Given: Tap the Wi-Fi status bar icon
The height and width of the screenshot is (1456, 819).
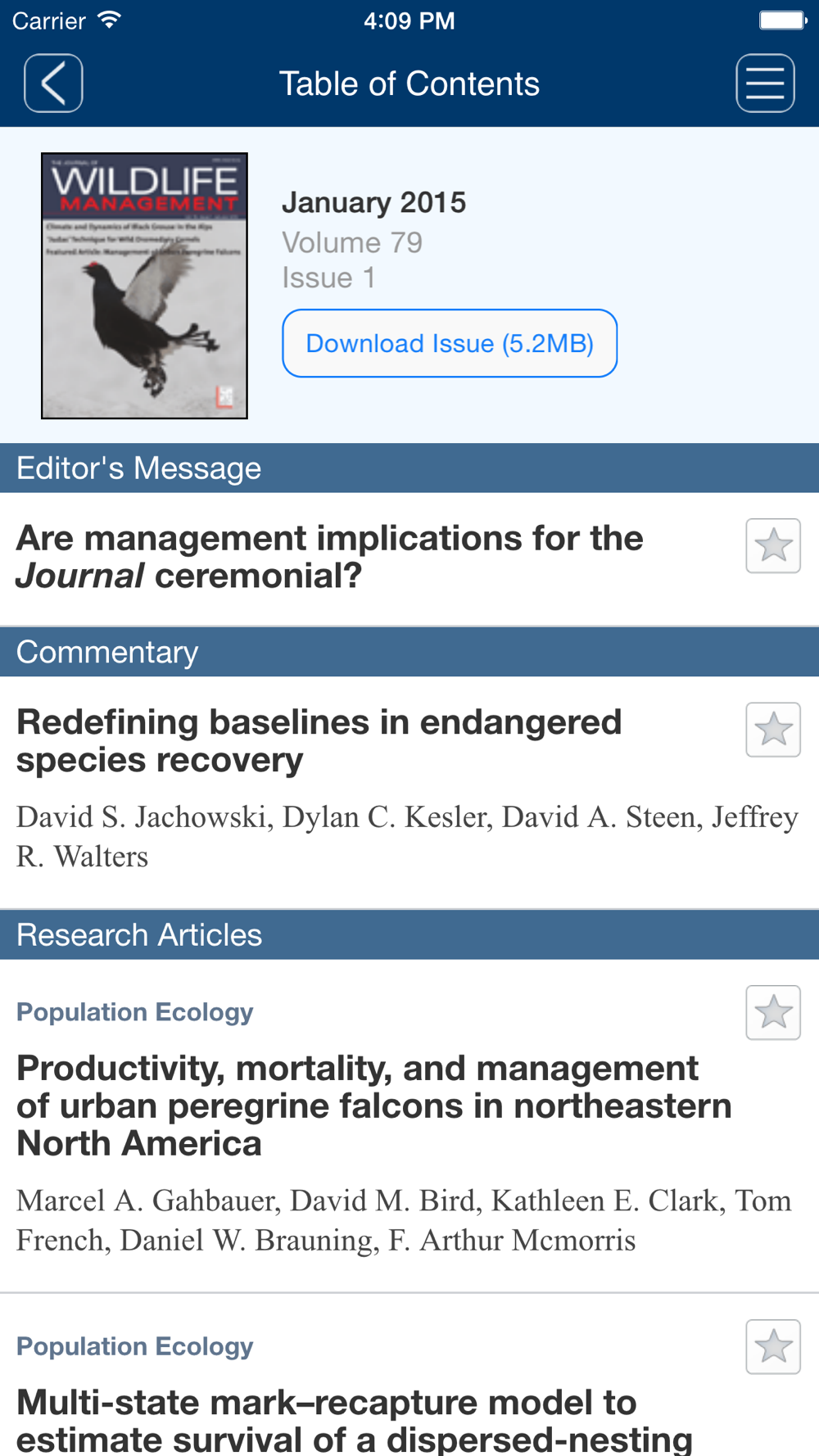Looking at the screenshot, I should point(108,20).
